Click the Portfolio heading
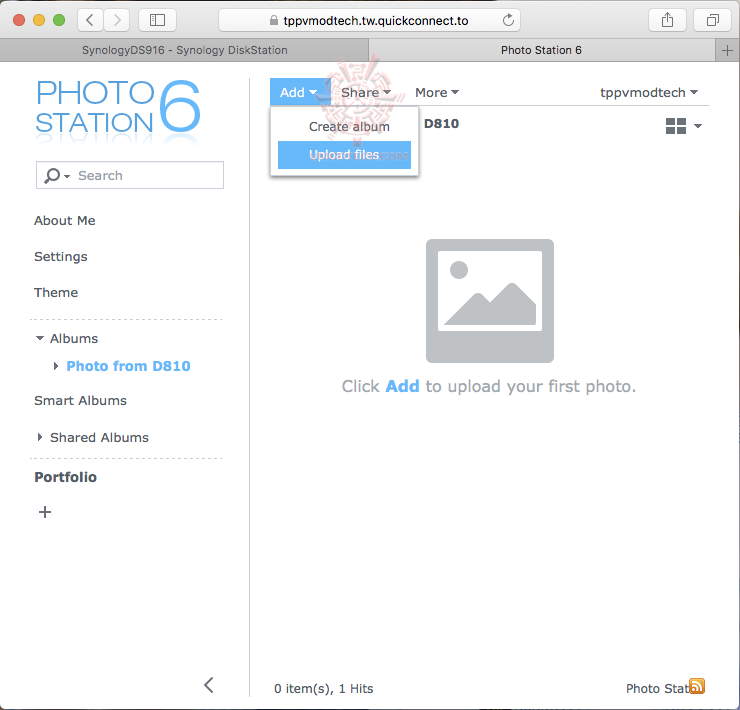Image resolution: width=740 pixels, height=710 pixels. [66, 477]
